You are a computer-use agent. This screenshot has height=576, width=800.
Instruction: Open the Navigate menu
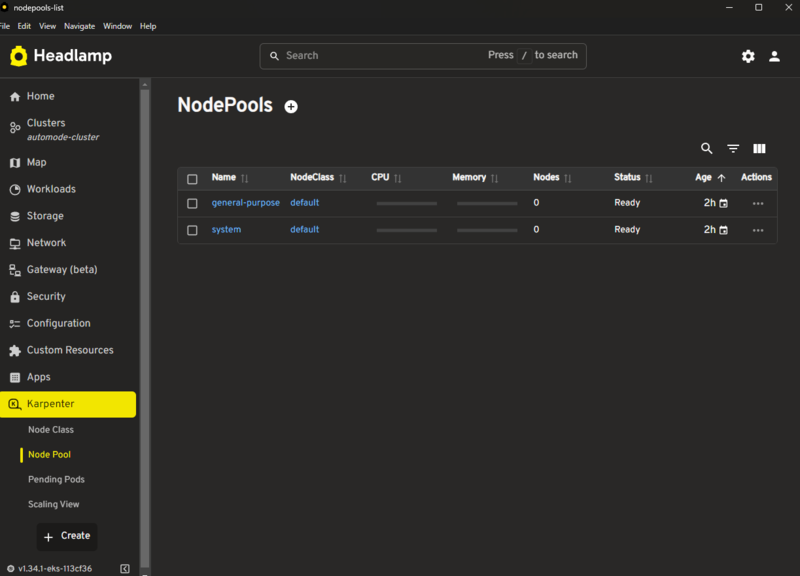(x=80, y=26)
